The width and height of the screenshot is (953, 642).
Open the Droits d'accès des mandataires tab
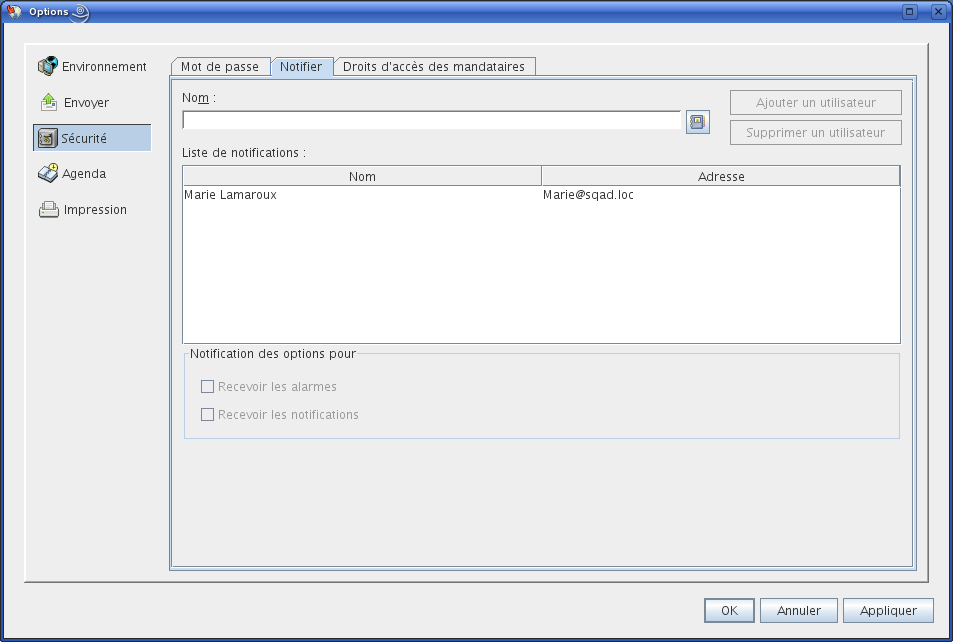(434, 66)
